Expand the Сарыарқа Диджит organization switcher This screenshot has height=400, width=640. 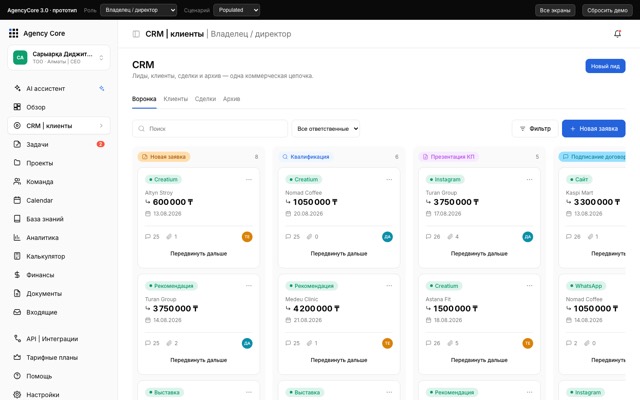tap(59, 58)
